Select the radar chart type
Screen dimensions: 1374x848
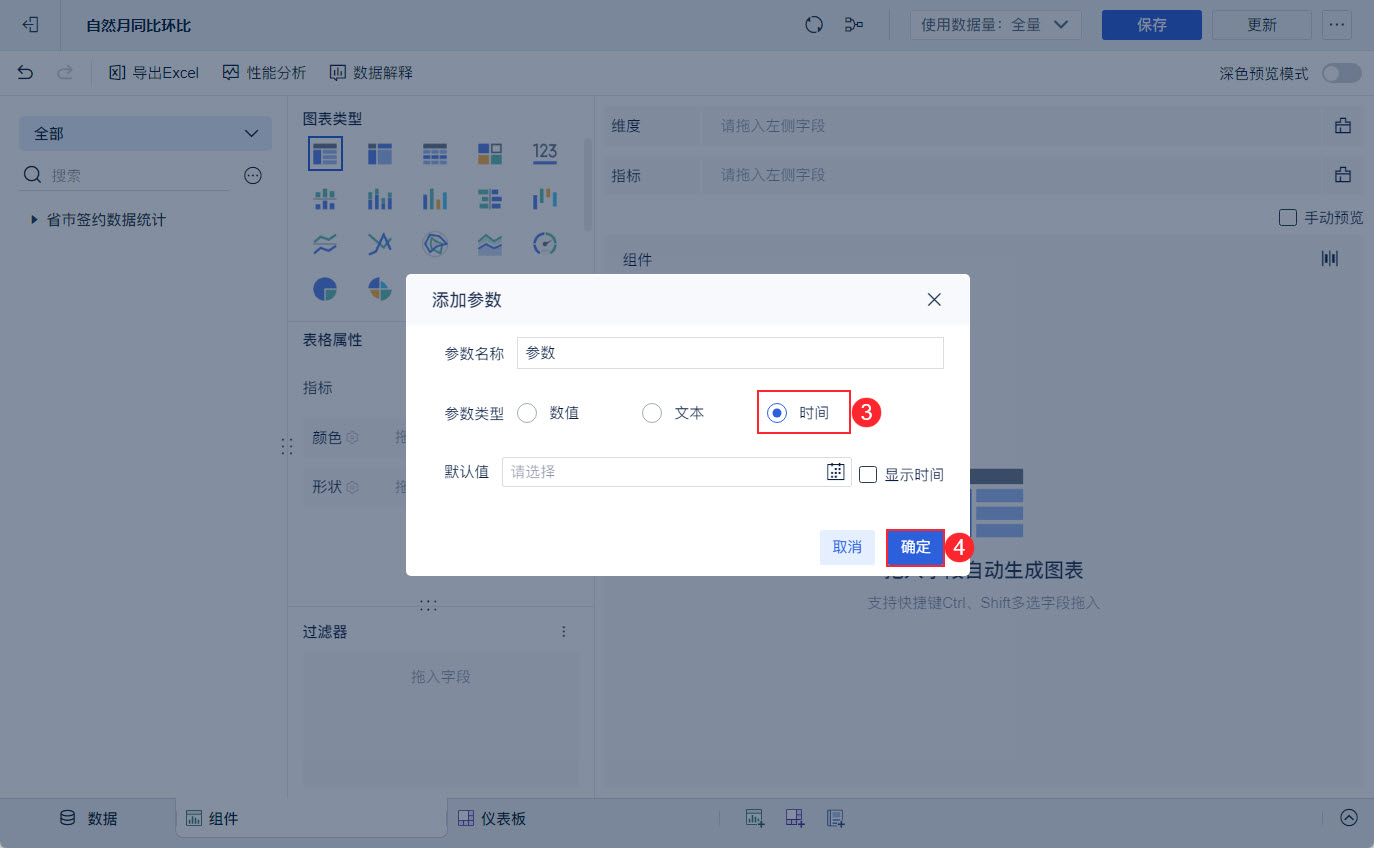point(435,243)
